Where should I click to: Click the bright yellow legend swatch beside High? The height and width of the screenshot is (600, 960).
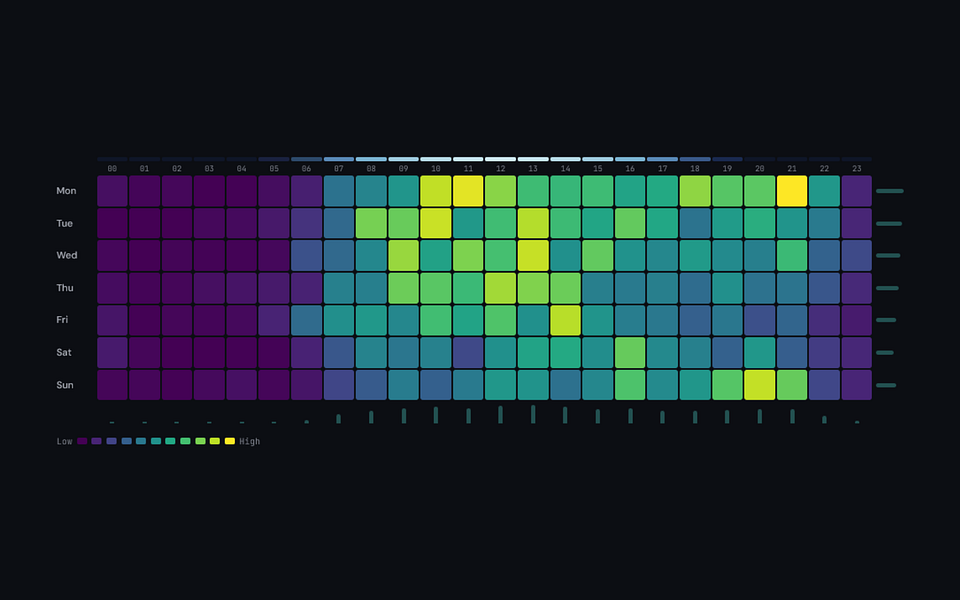tap(230, 441)
